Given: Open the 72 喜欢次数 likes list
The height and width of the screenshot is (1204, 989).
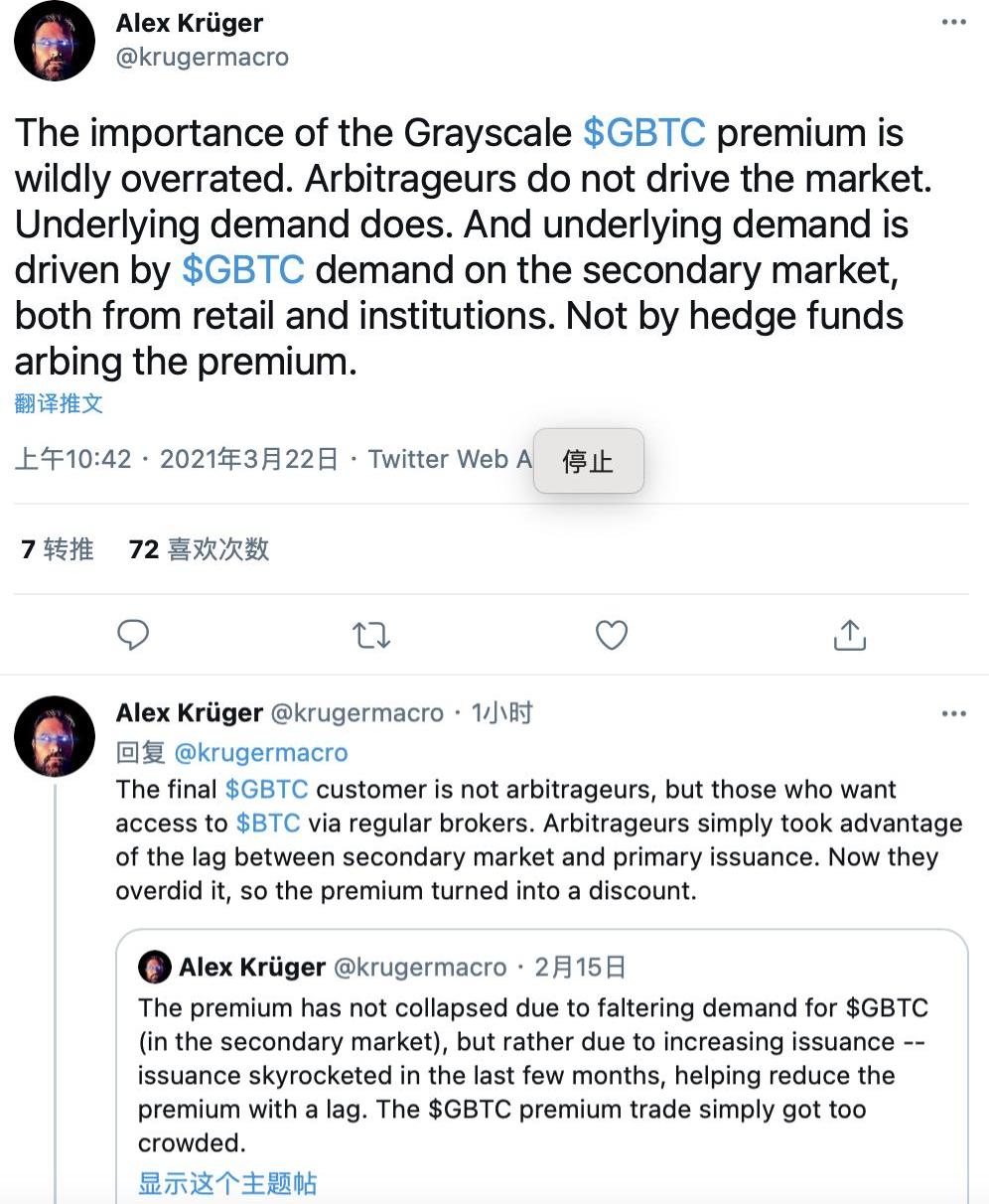Looking at the screenshot, I should pyautogui.click(x=199, y=549).
